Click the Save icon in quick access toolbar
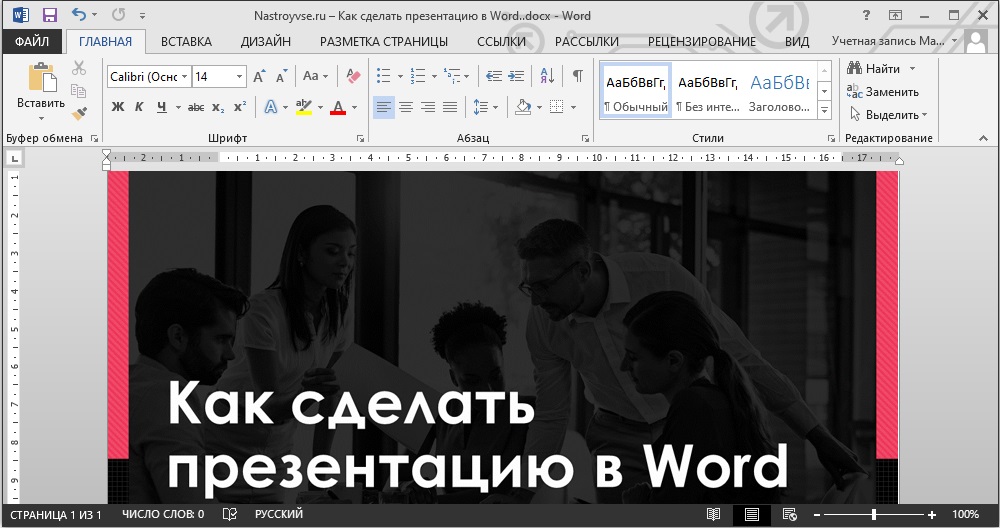1000x528 pixels. [x=49, y=15]
